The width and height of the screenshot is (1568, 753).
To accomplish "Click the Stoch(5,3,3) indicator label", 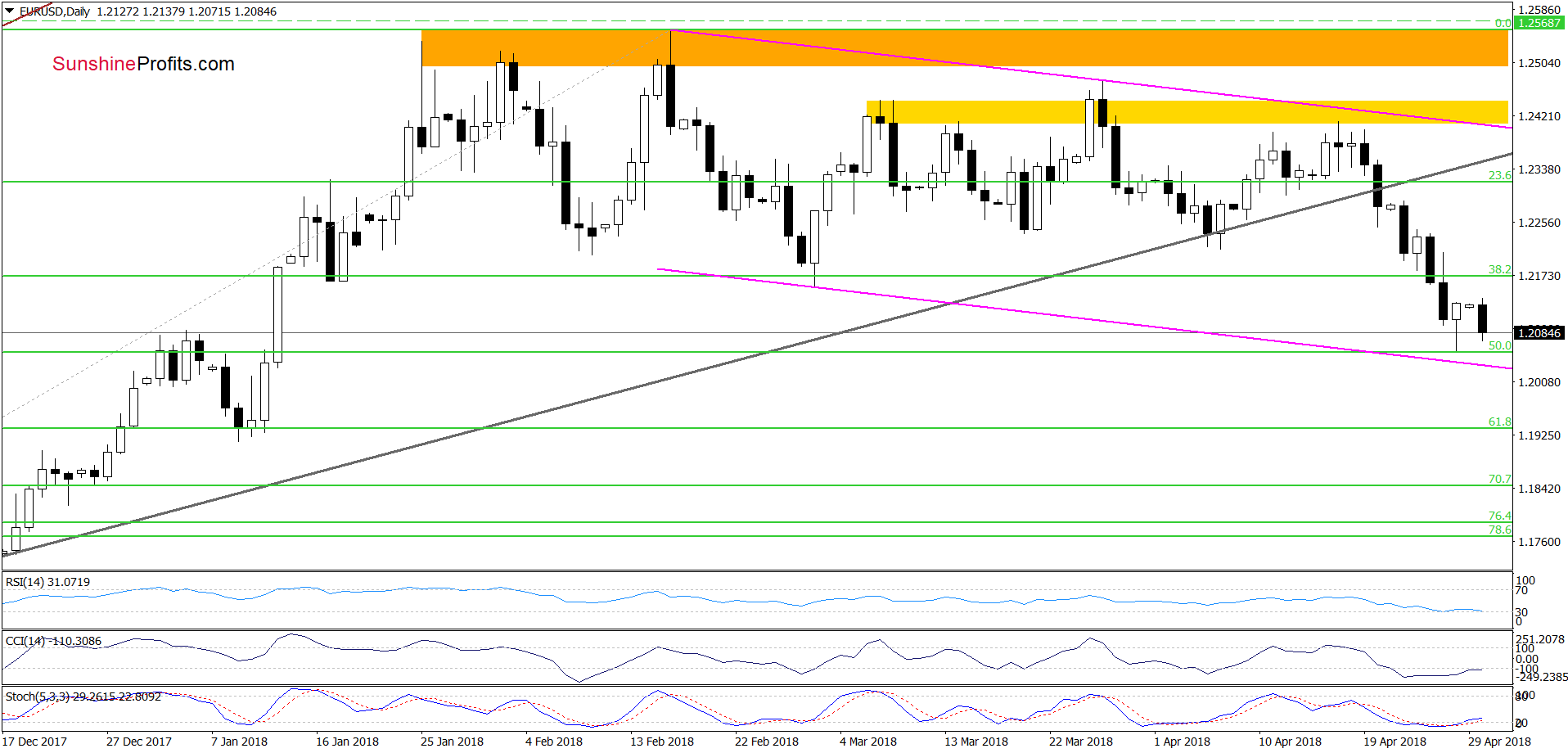I will pos(83,697).
